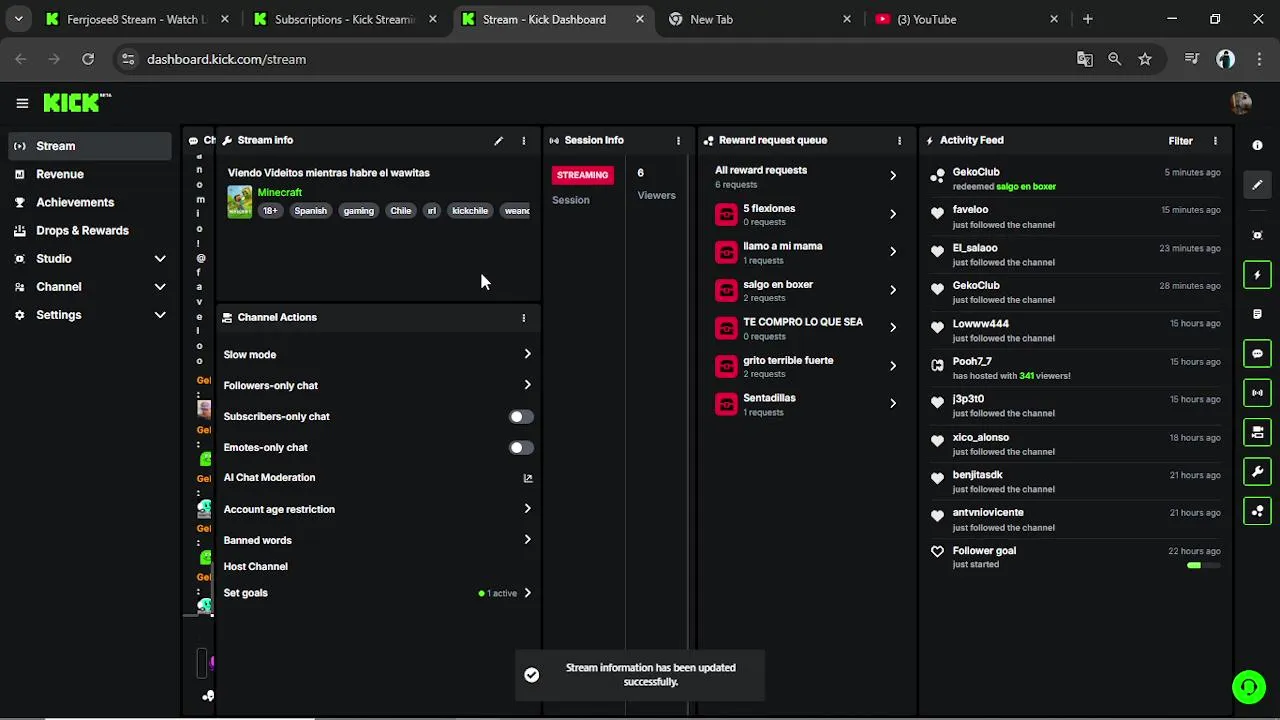Click the Minecraft game thumbnail
Screen dimensions: 1280x720
(x=239, y=202)
